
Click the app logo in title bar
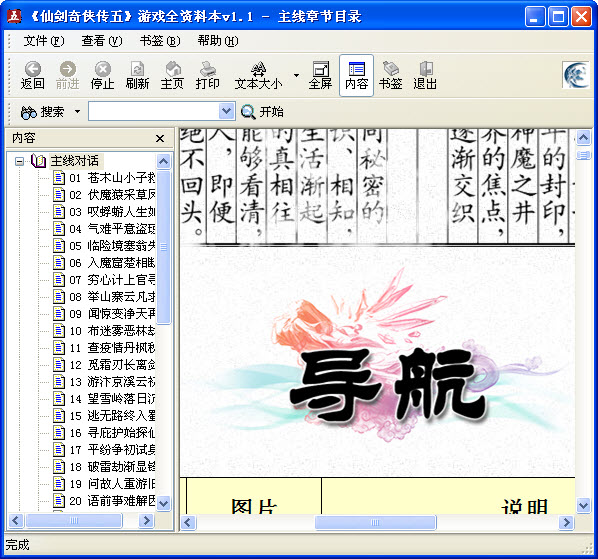click(x=14, y=16)
